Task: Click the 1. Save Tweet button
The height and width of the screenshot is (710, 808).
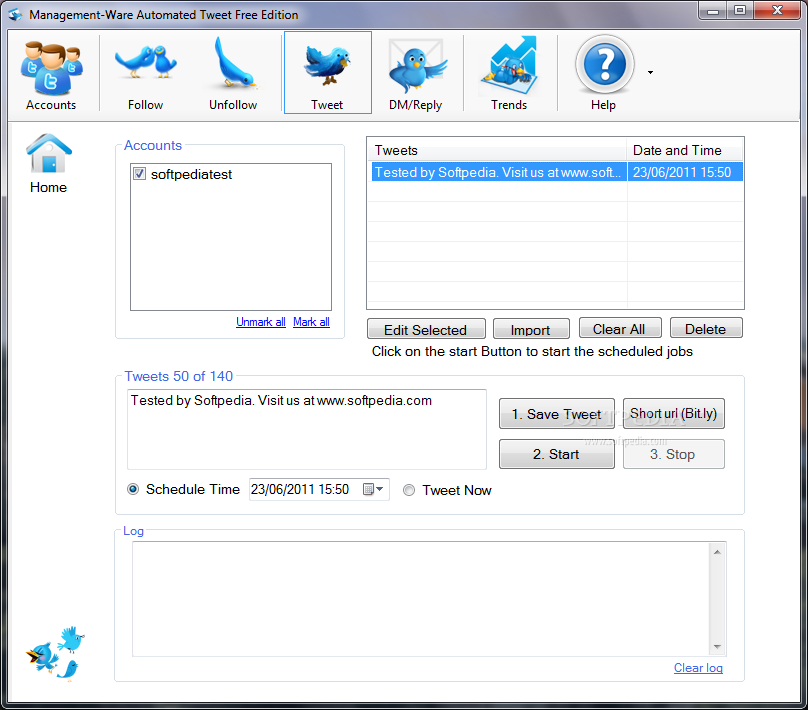Action: point(557,414)
